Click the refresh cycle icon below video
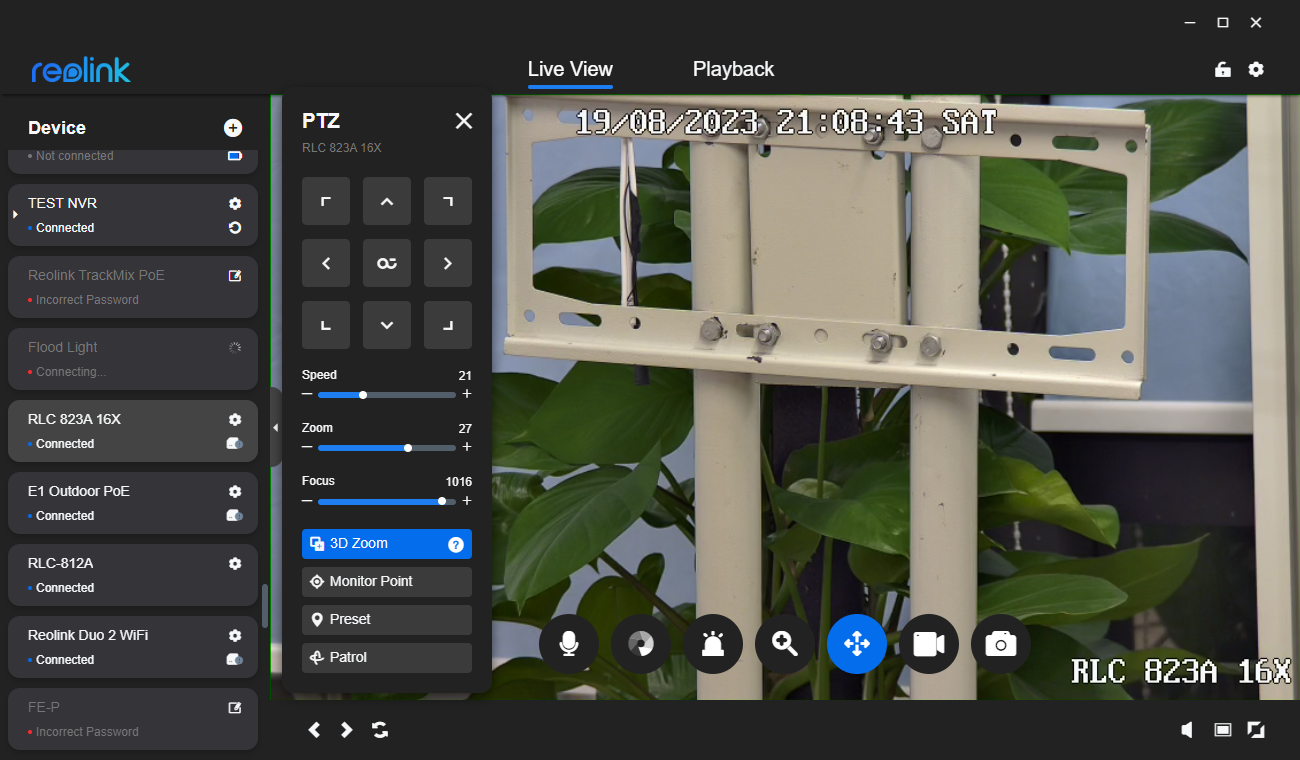Screen dimensions: 1300x760 [x=380, y=730]
